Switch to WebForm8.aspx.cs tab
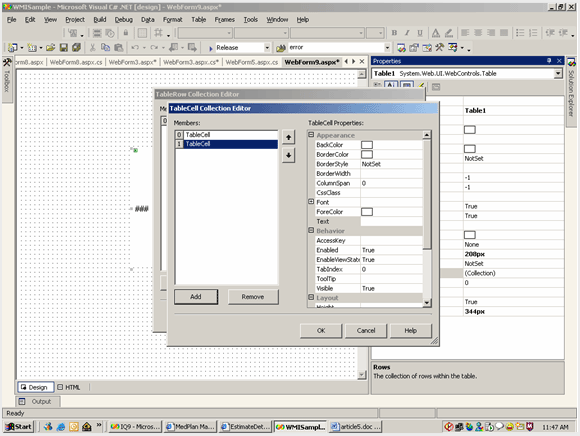580x436 pixels. [x=76, y=62]
